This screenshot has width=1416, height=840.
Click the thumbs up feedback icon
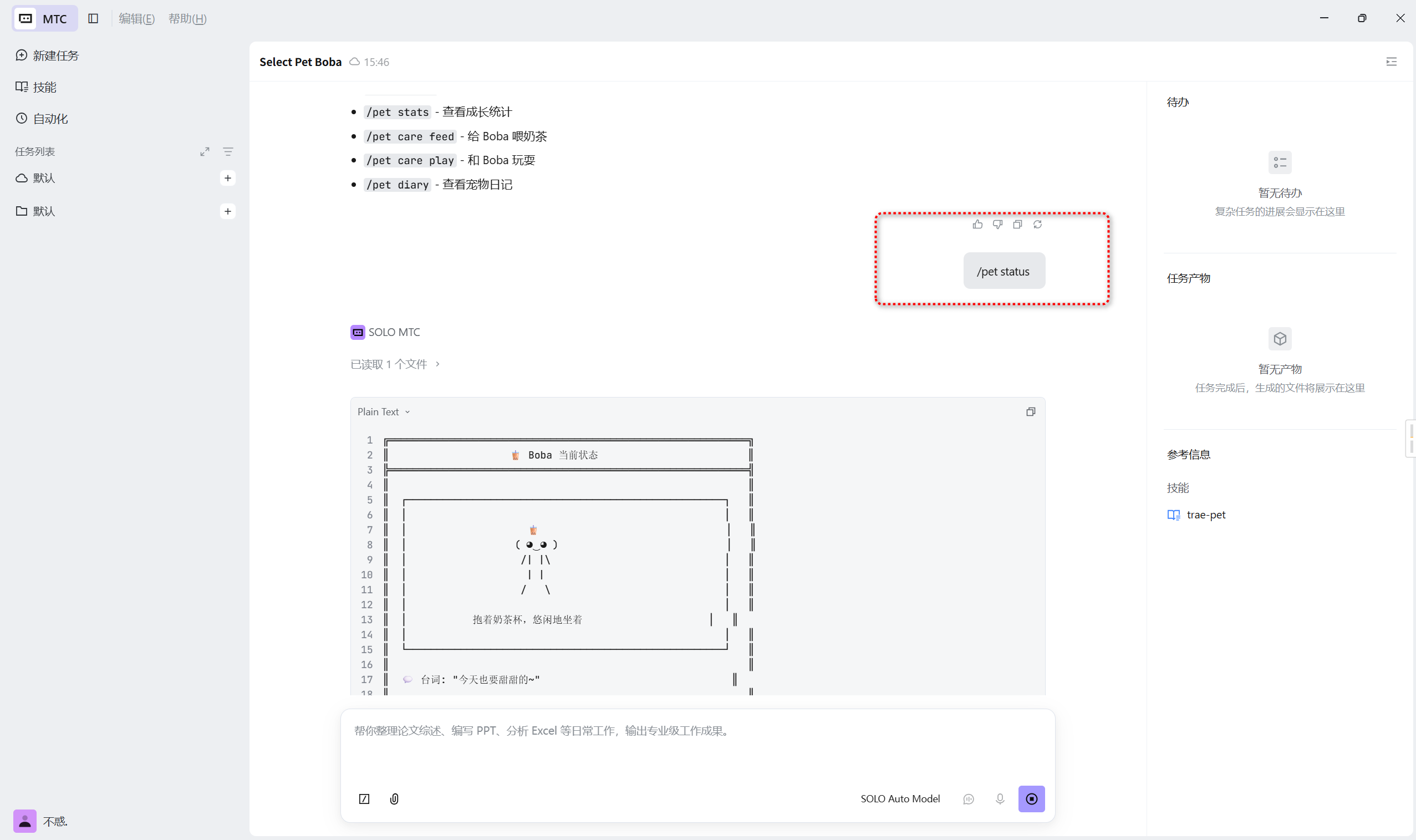tap(977, 225)
